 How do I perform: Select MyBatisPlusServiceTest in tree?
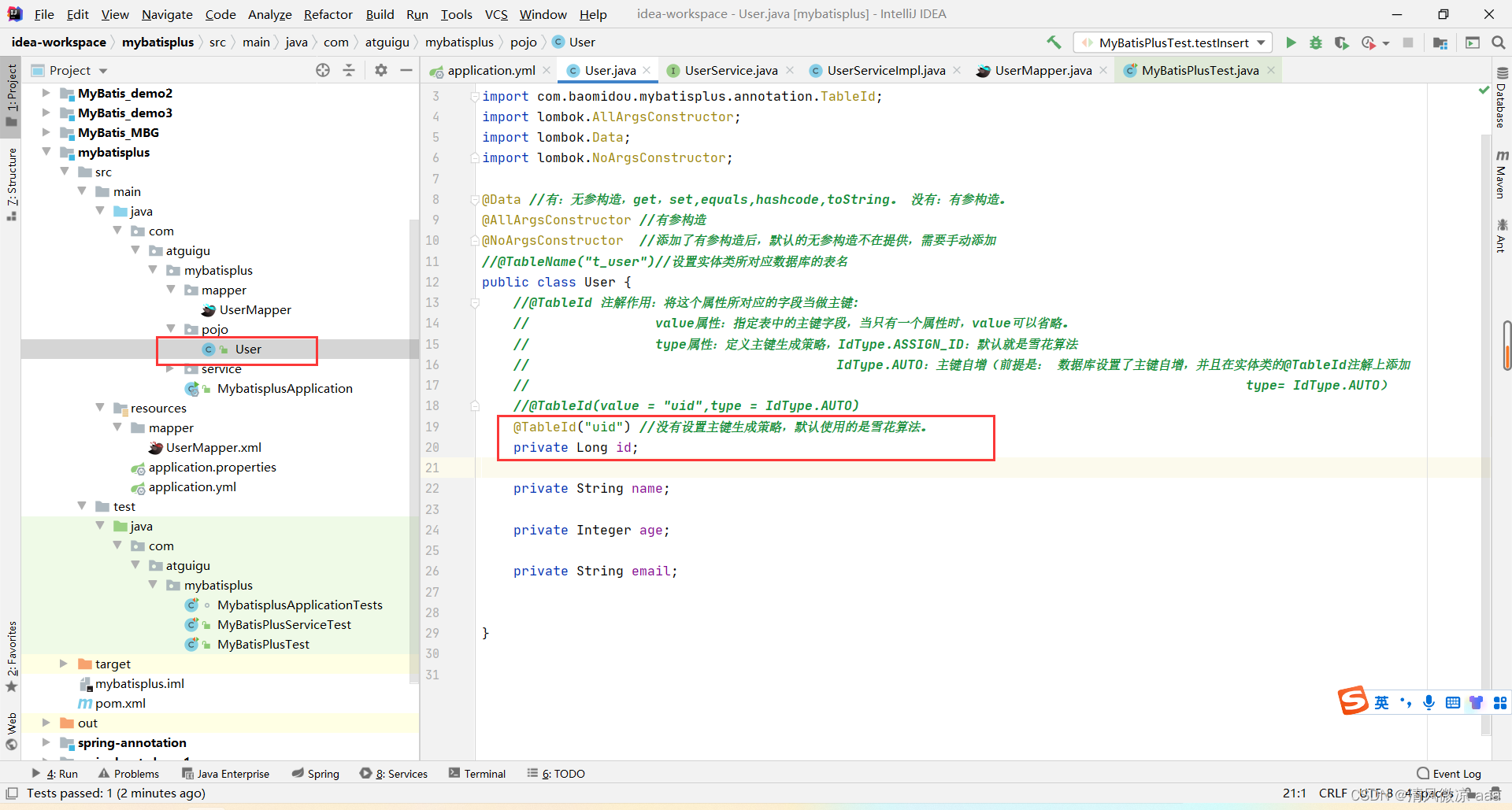click(x=284, y=624)
